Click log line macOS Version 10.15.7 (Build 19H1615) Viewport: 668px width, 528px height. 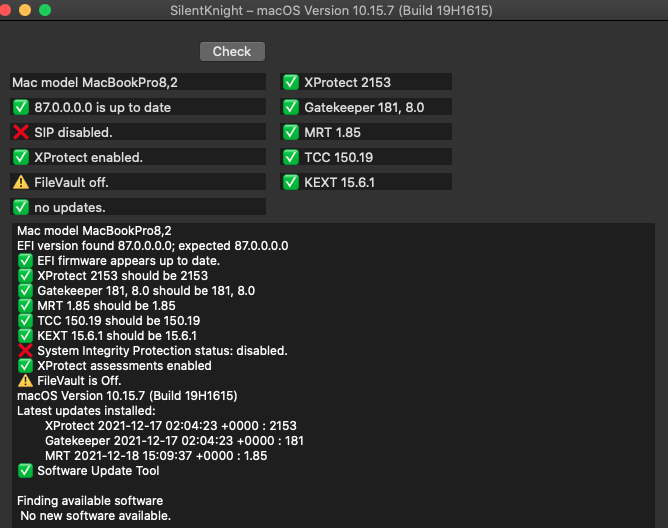[x=127, y=396]
